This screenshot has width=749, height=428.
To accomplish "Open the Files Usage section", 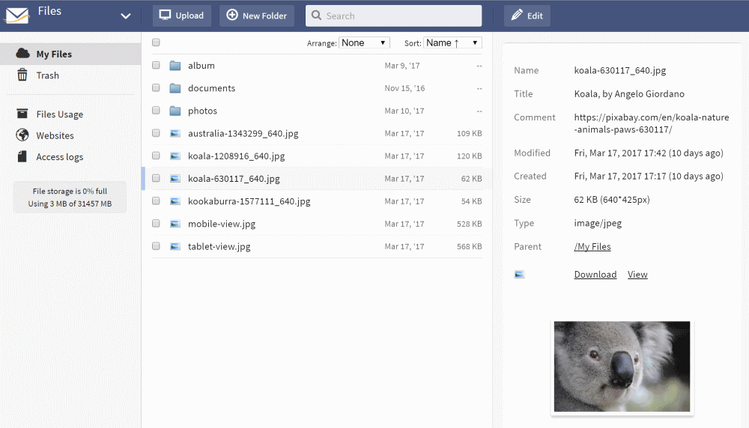I will coord(59,114).
